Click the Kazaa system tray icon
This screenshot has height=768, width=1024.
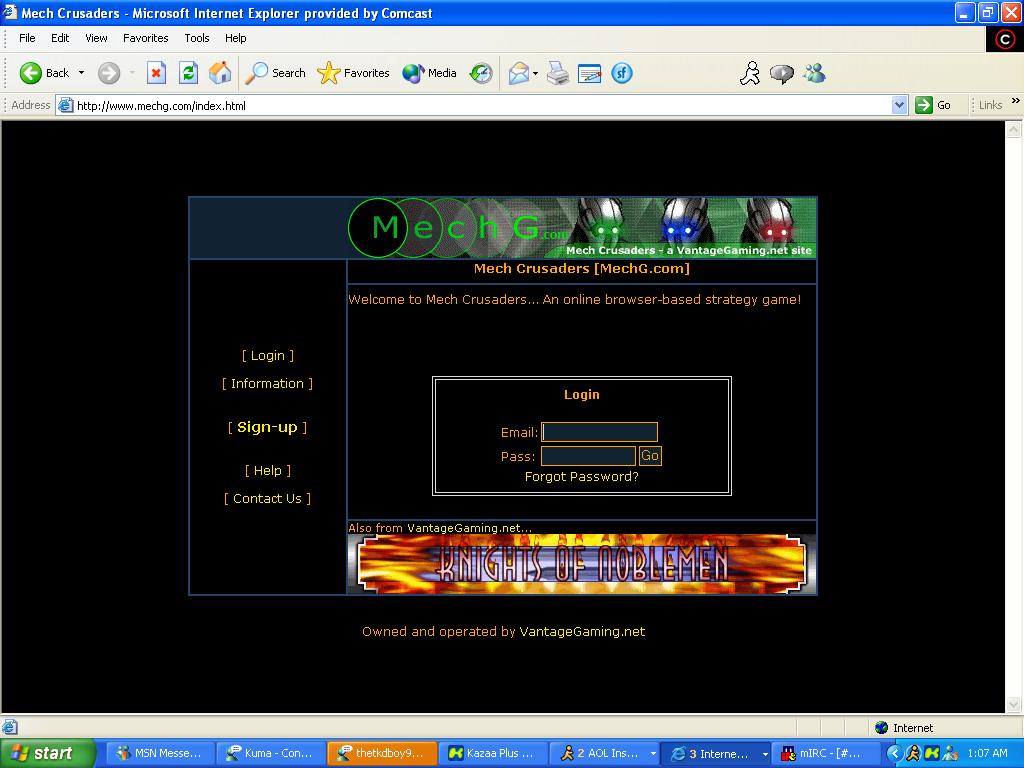click(931, 754)
